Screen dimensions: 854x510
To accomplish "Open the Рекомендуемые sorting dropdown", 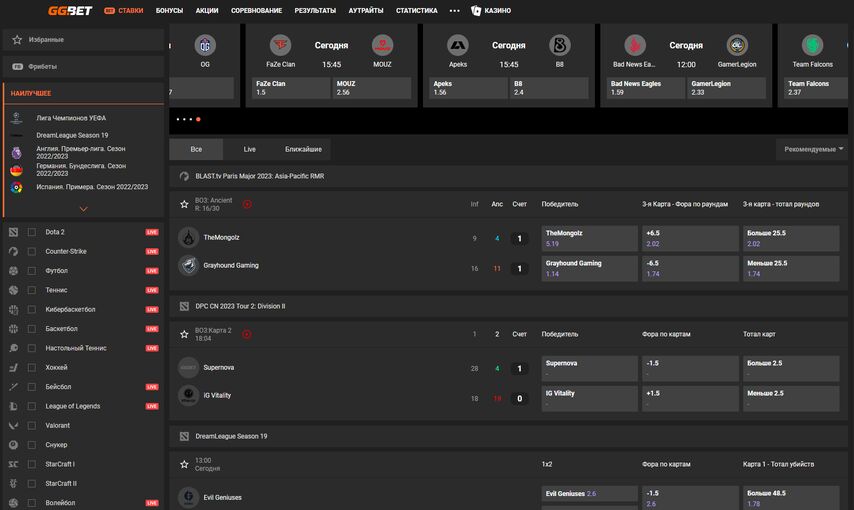I will [814, 149].
